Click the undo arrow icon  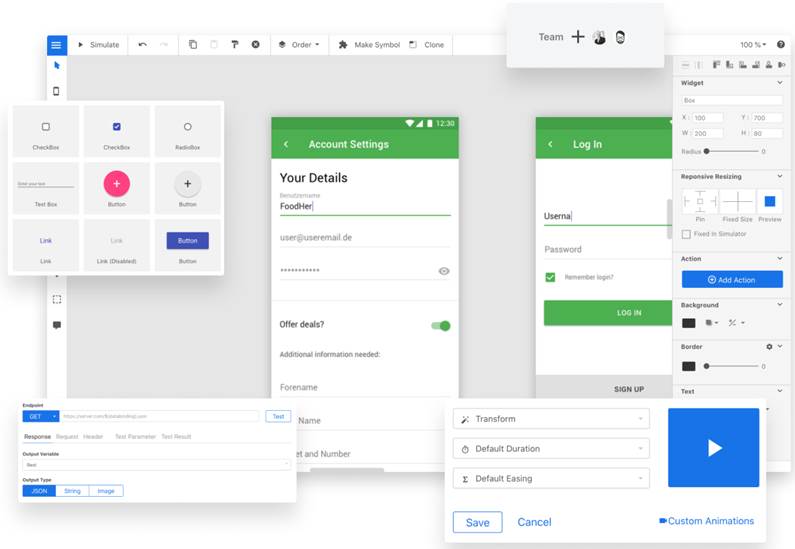142,45
